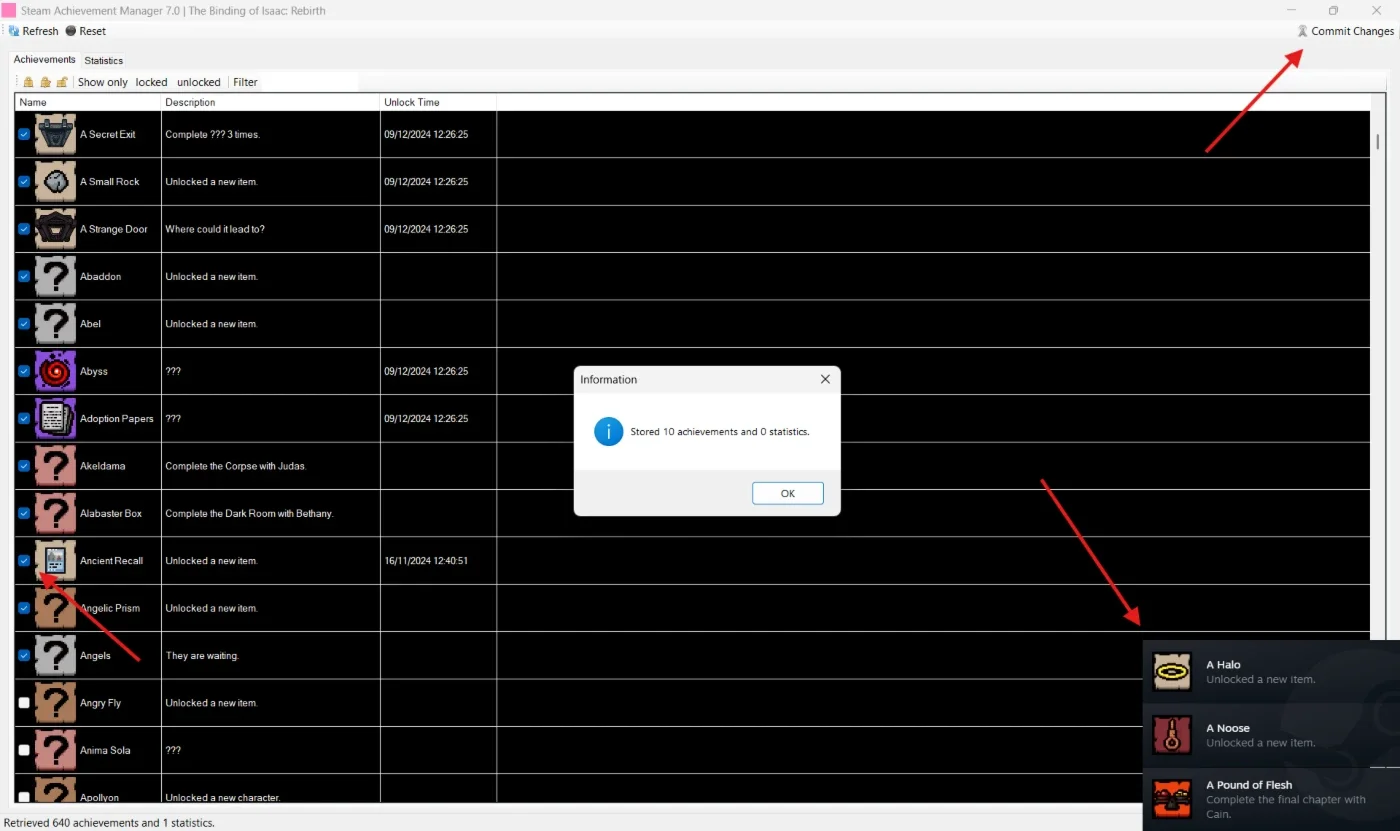1400x831 pixels.
Task: Check the Angry Fly checkbox
Action: coord(24,703)
